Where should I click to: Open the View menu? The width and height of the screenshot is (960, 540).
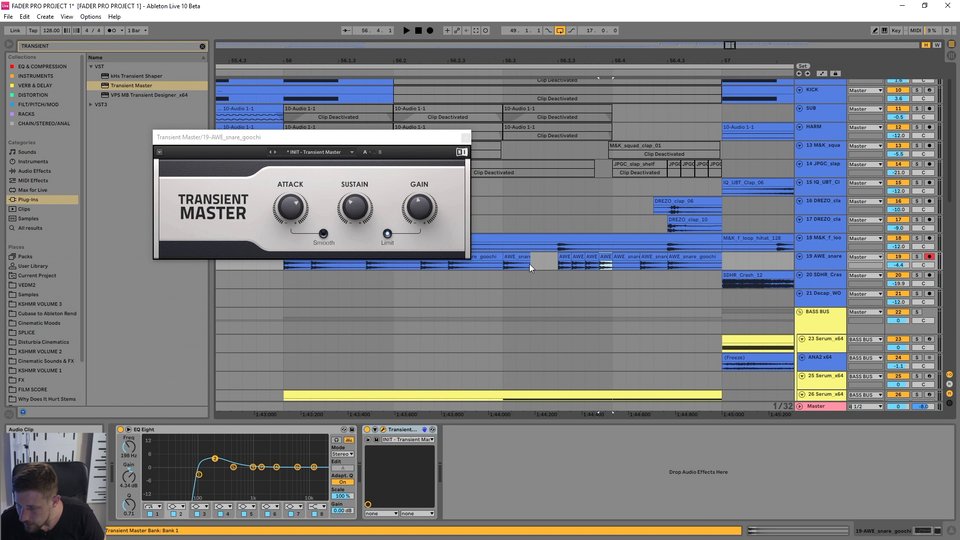[67, 17]
